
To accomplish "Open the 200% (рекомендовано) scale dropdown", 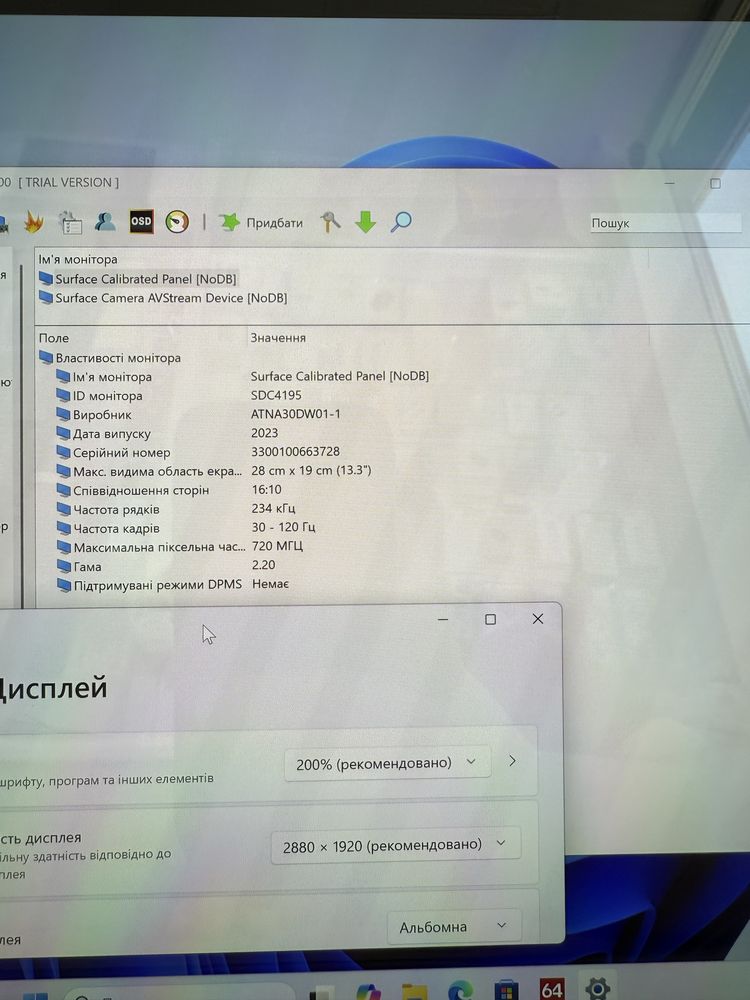I will [x=388, y=763].
